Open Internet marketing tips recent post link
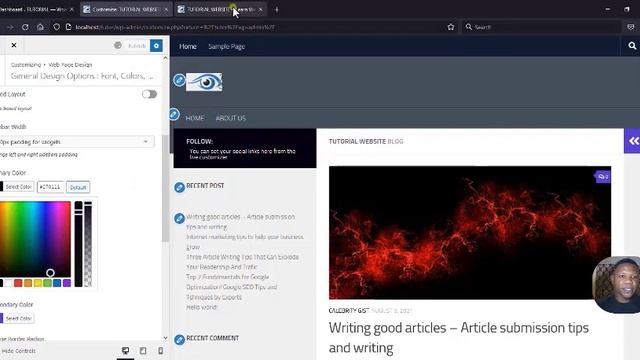This screenshot has width=640, height=360. click(245, 242)
